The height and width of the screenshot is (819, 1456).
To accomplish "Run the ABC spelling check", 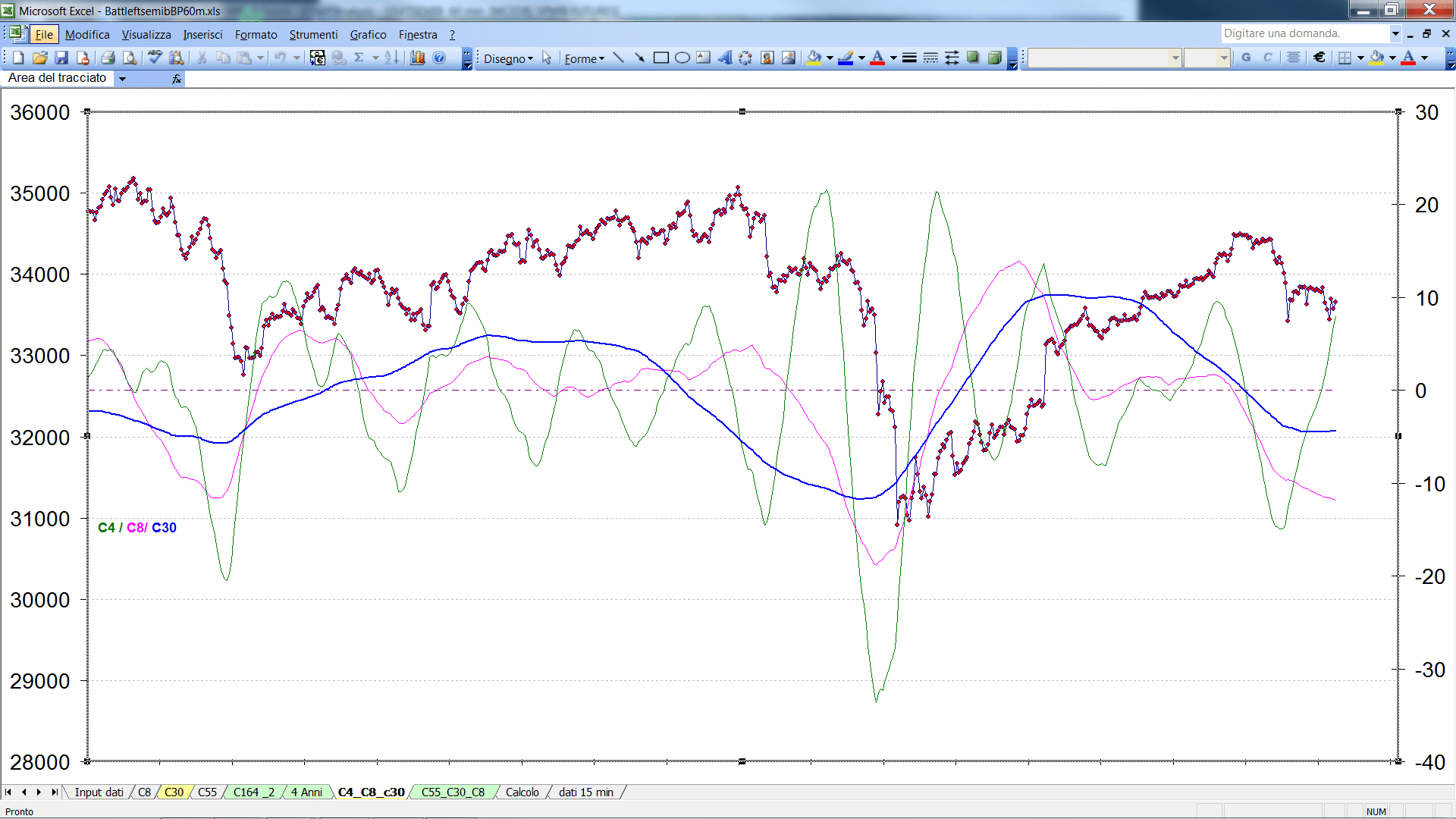I will coord(155,58).
